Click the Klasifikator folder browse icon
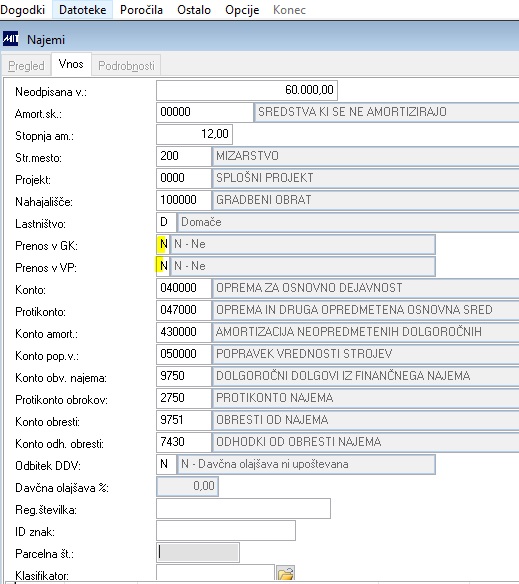This screenshot has width=519, height=584. coord(286,573)
